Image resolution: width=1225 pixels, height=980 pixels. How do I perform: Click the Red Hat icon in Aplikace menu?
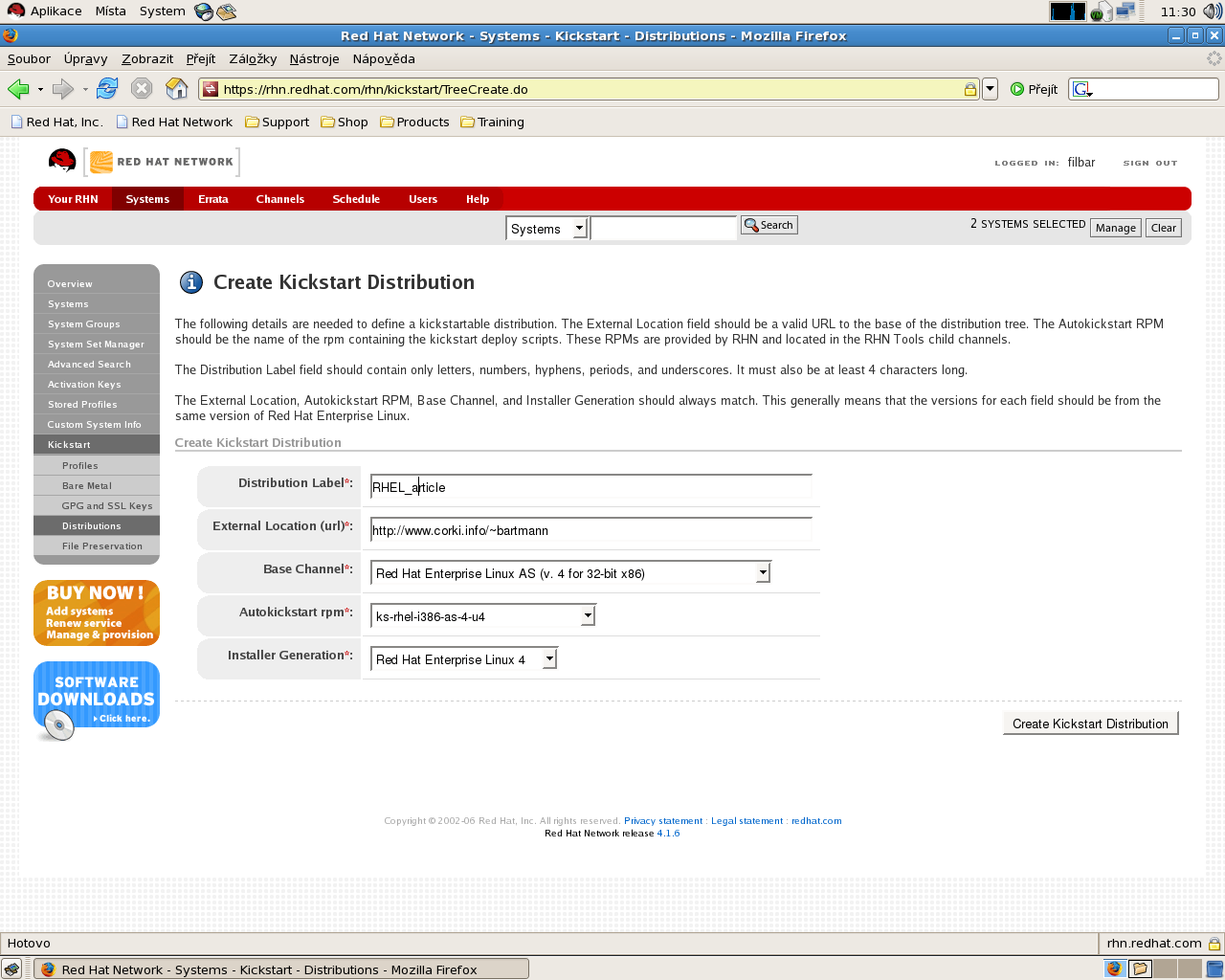(x=16, y=11)
